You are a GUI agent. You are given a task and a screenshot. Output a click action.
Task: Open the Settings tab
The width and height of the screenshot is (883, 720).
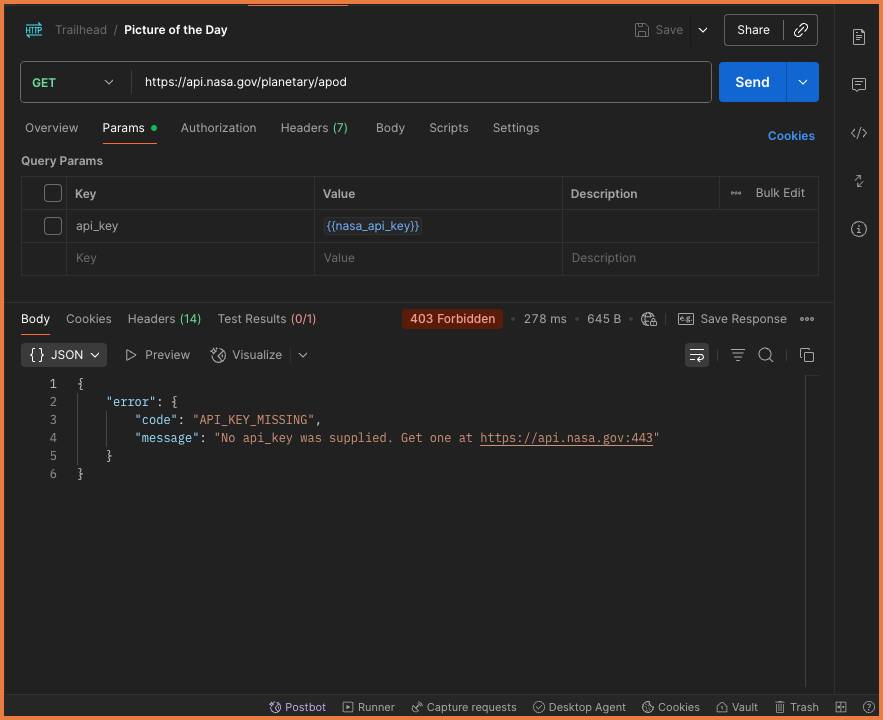tap(516, 128)
